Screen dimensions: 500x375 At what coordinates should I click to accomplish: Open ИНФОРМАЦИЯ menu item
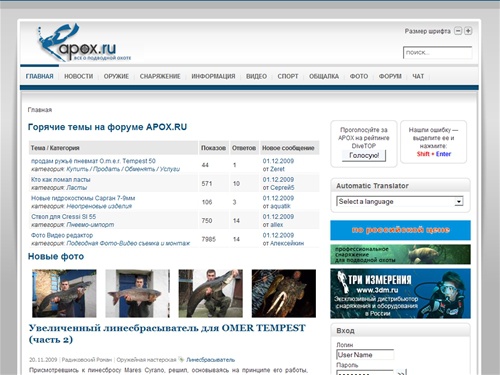click(x=213, y=76)
